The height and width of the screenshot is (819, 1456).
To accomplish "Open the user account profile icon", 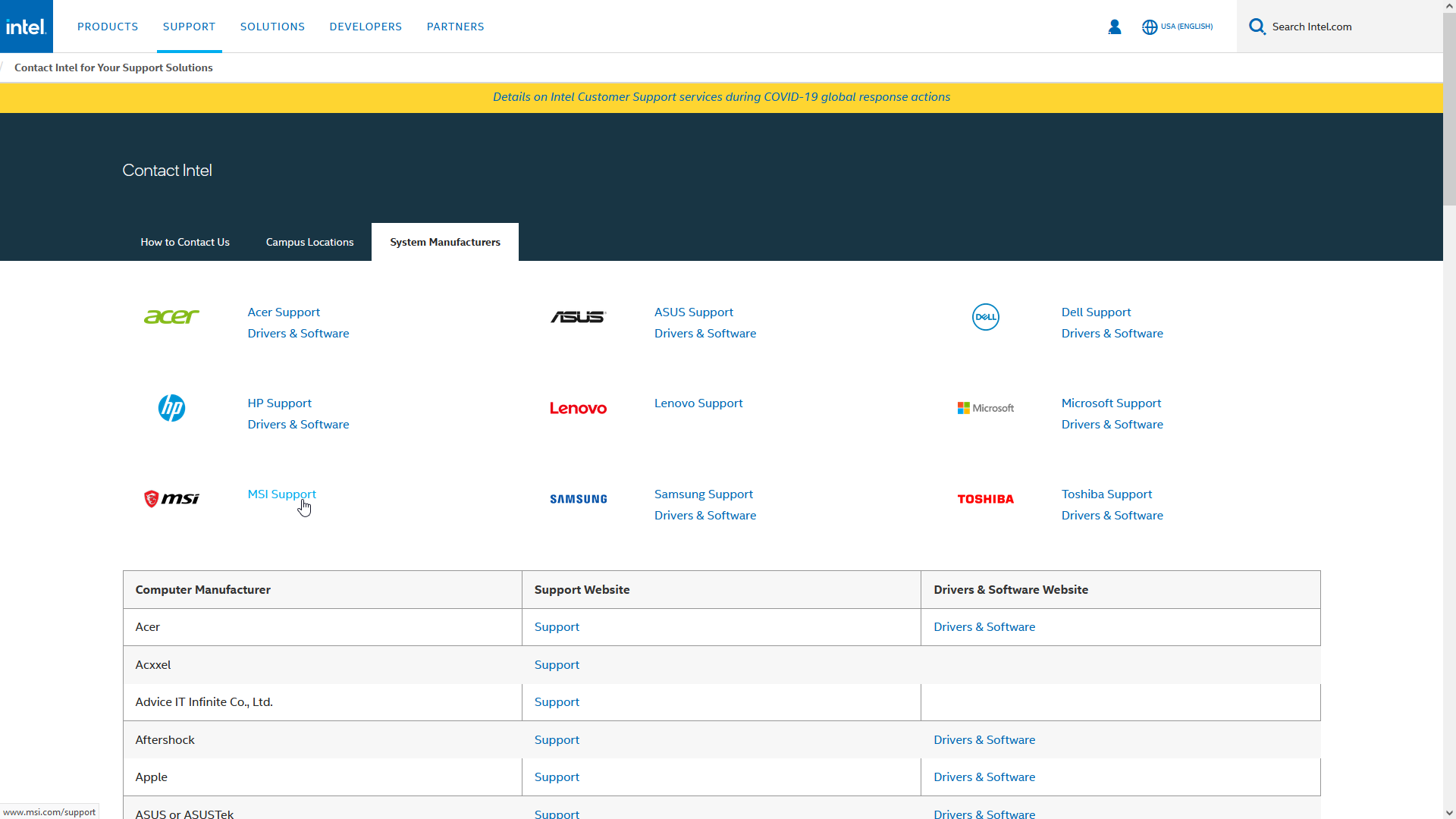I will coord(1114,27).
